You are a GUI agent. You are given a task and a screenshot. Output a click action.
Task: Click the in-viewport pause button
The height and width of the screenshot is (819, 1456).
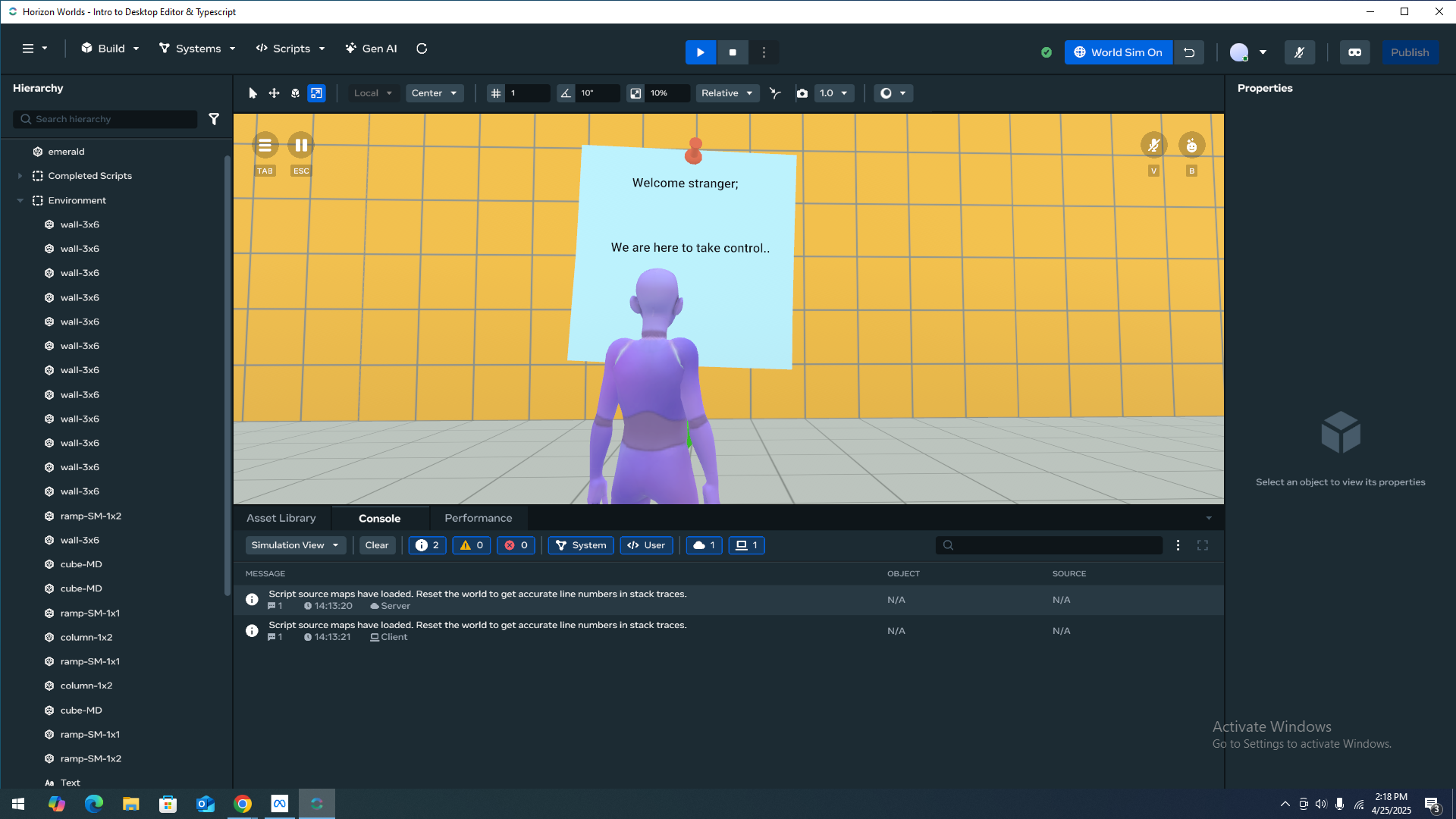point(301,145)
